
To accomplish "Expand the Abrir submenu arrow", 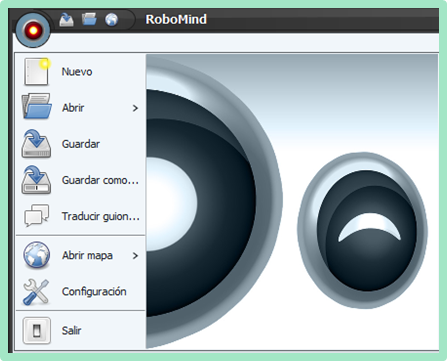I will point(135,108).
